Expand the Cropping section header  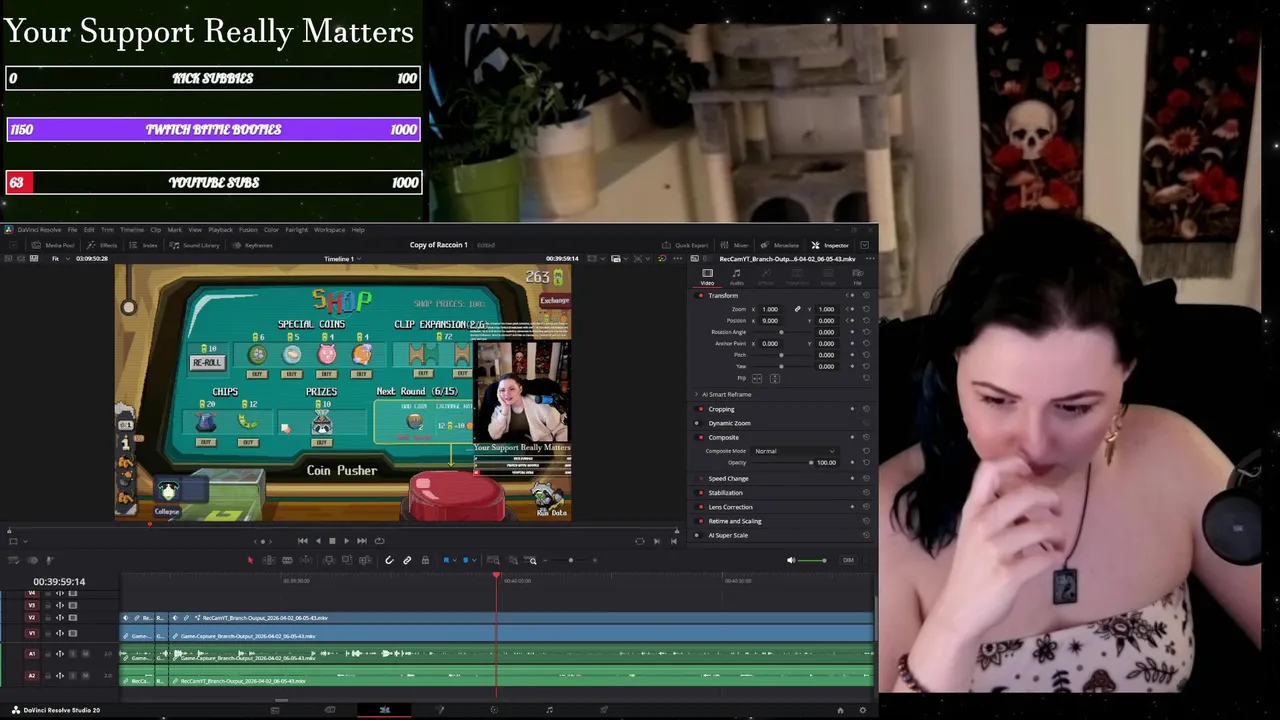pos(721,409)
